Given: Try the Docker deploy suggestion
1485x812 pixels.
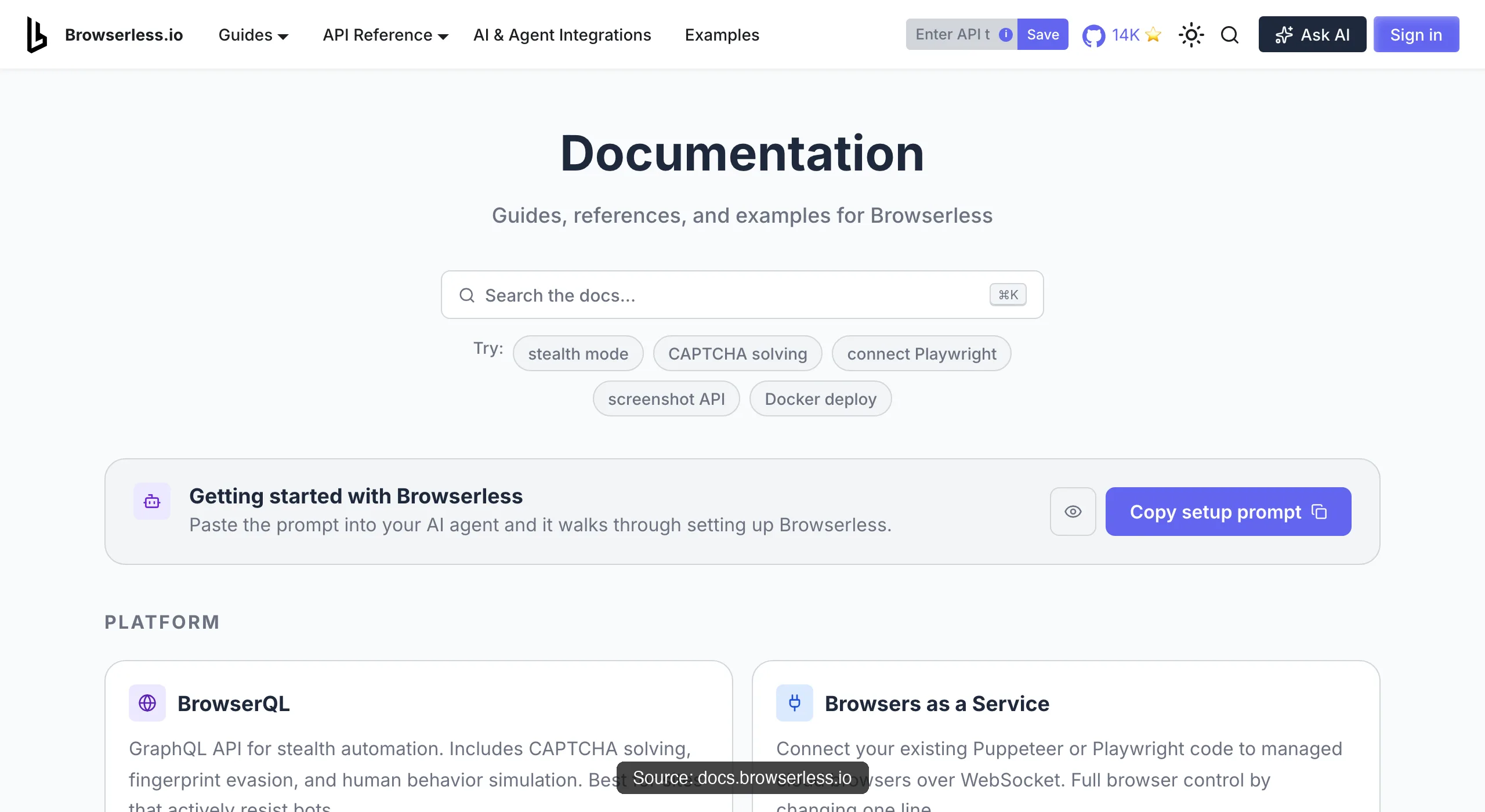Looking at the screenshot, I should 820,398.
